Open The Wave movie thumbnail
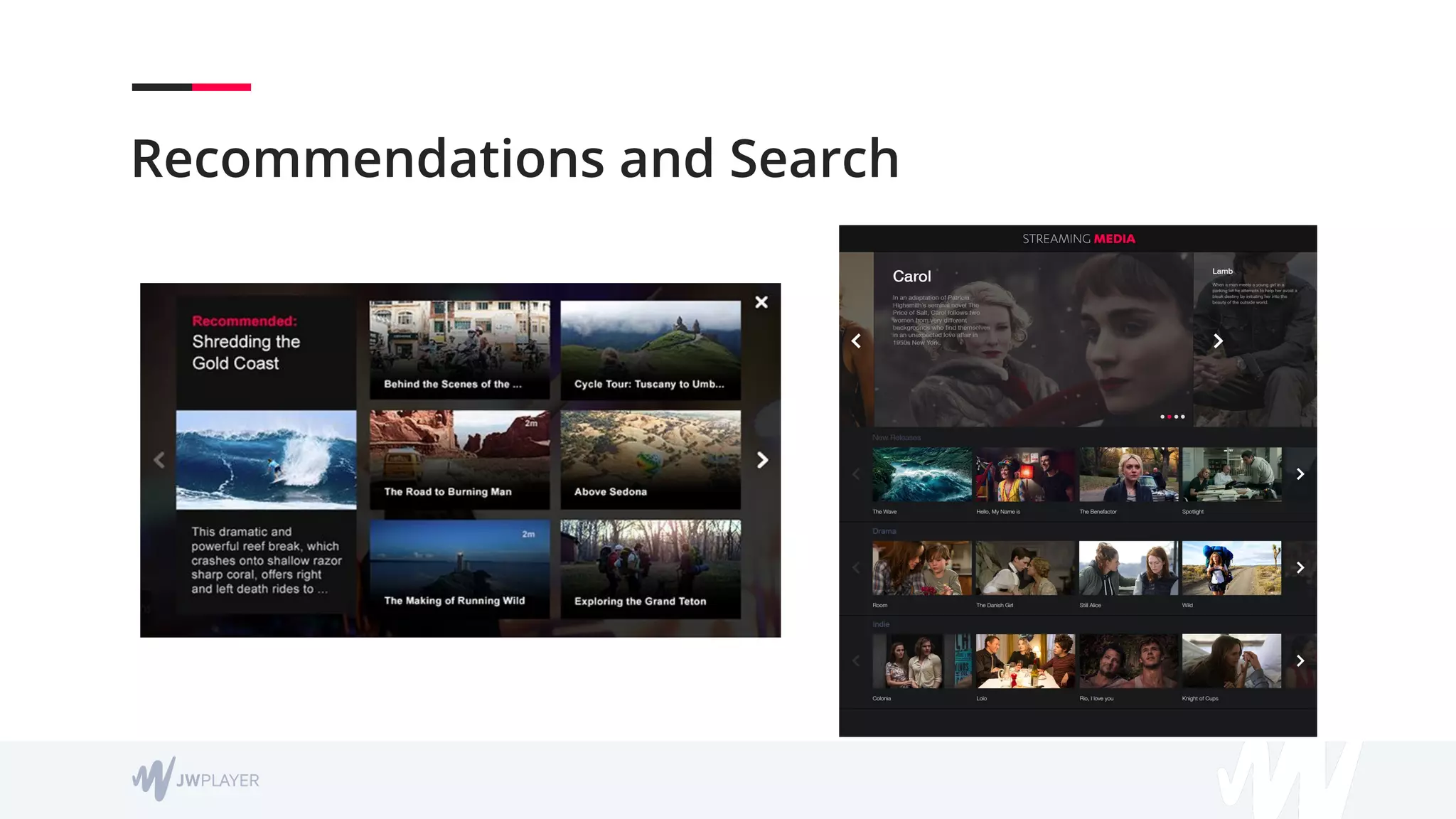 (921, 475)
